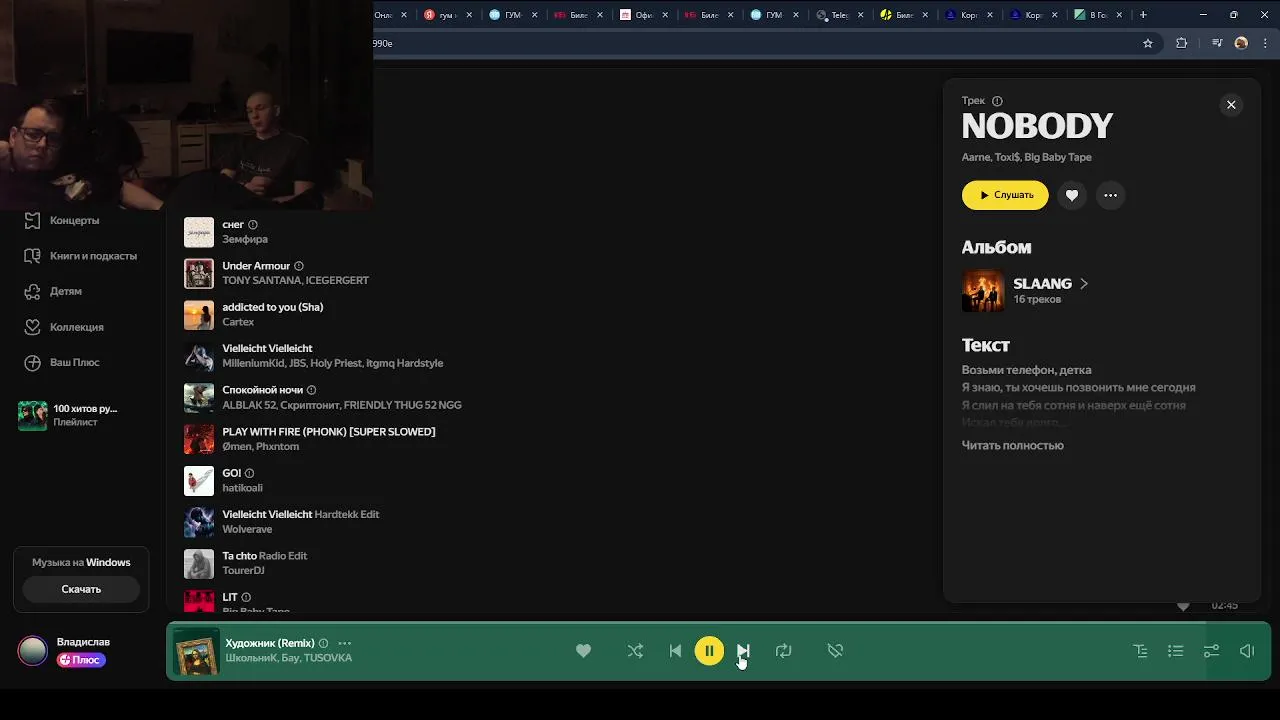Like Художник (Remix) in player bar
Screen dimensions: 1280x720
(583, 651)
